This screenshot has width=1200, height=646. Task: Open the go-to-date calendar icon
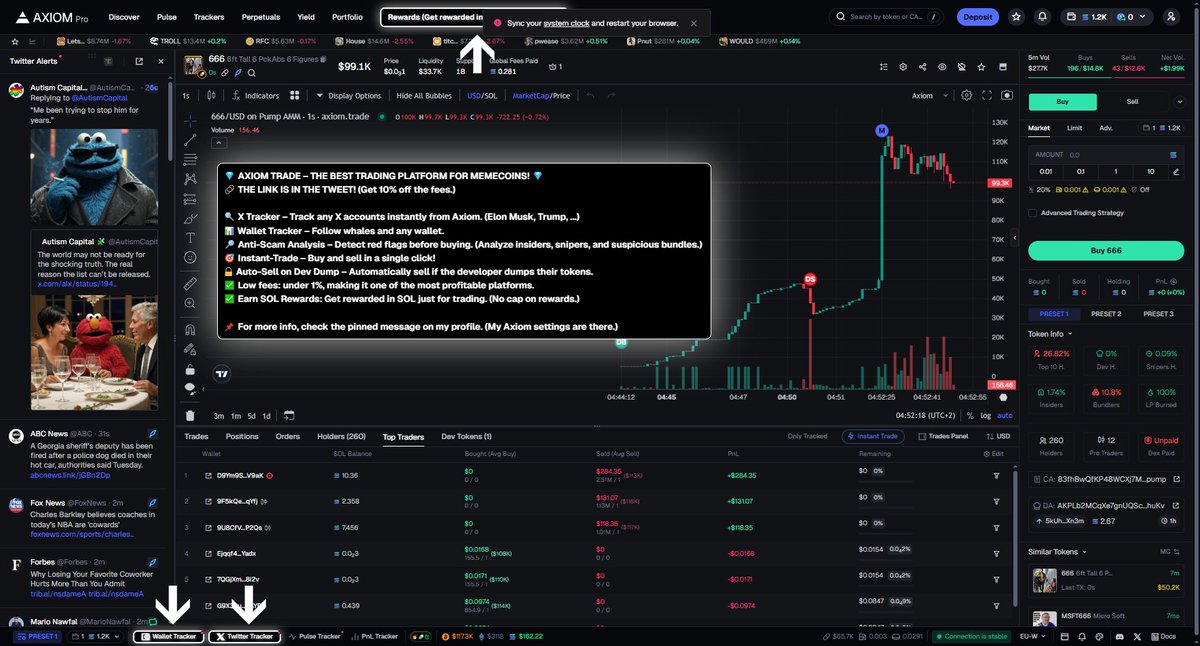pos(289,415)
